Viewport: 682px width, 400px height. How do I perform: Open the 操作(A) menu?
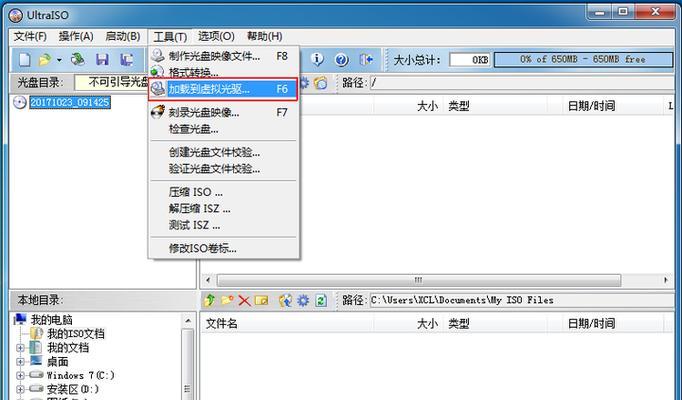(76, 36)
